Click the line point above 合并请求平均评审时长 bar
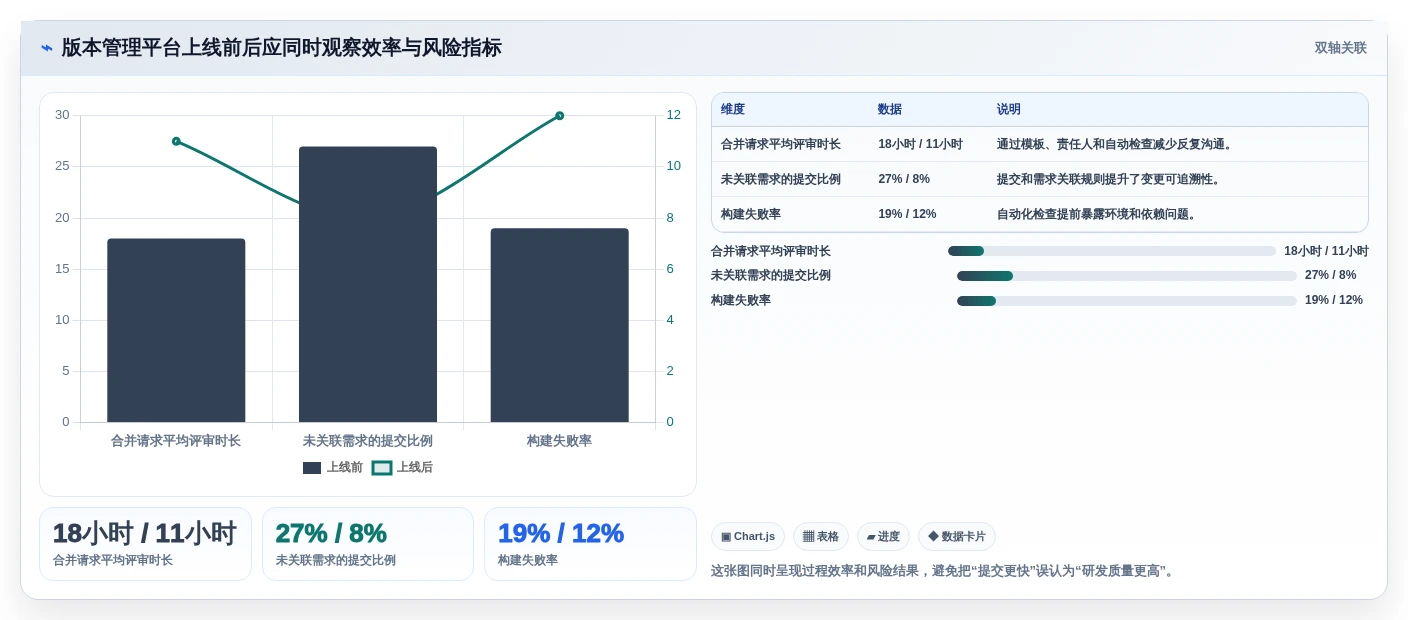 176,141
